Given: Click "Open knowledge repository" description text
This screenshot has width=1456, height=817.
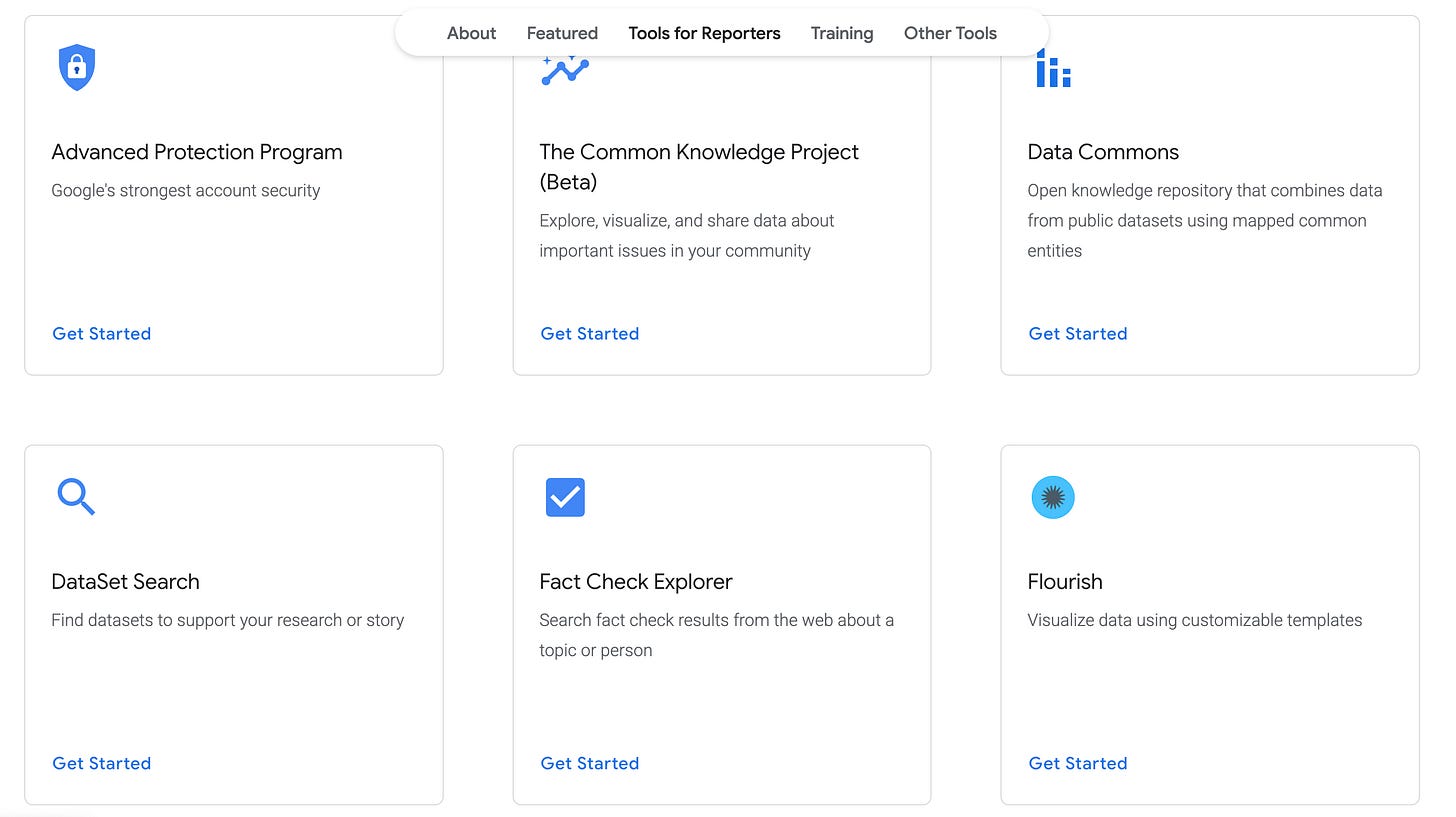Looking at the screenshot, I should 1205,220.
